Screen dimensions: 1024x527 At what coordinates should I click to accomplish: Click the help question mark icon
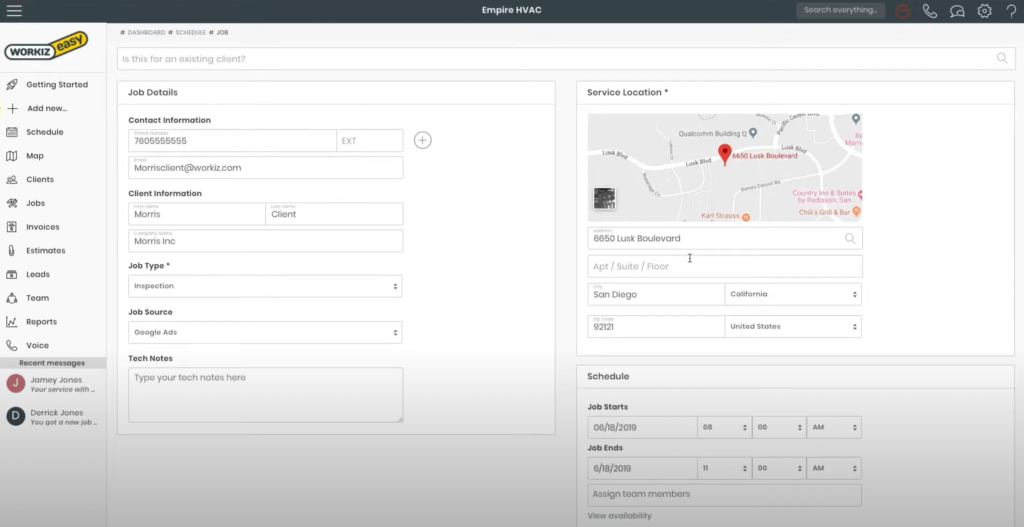1012,11
